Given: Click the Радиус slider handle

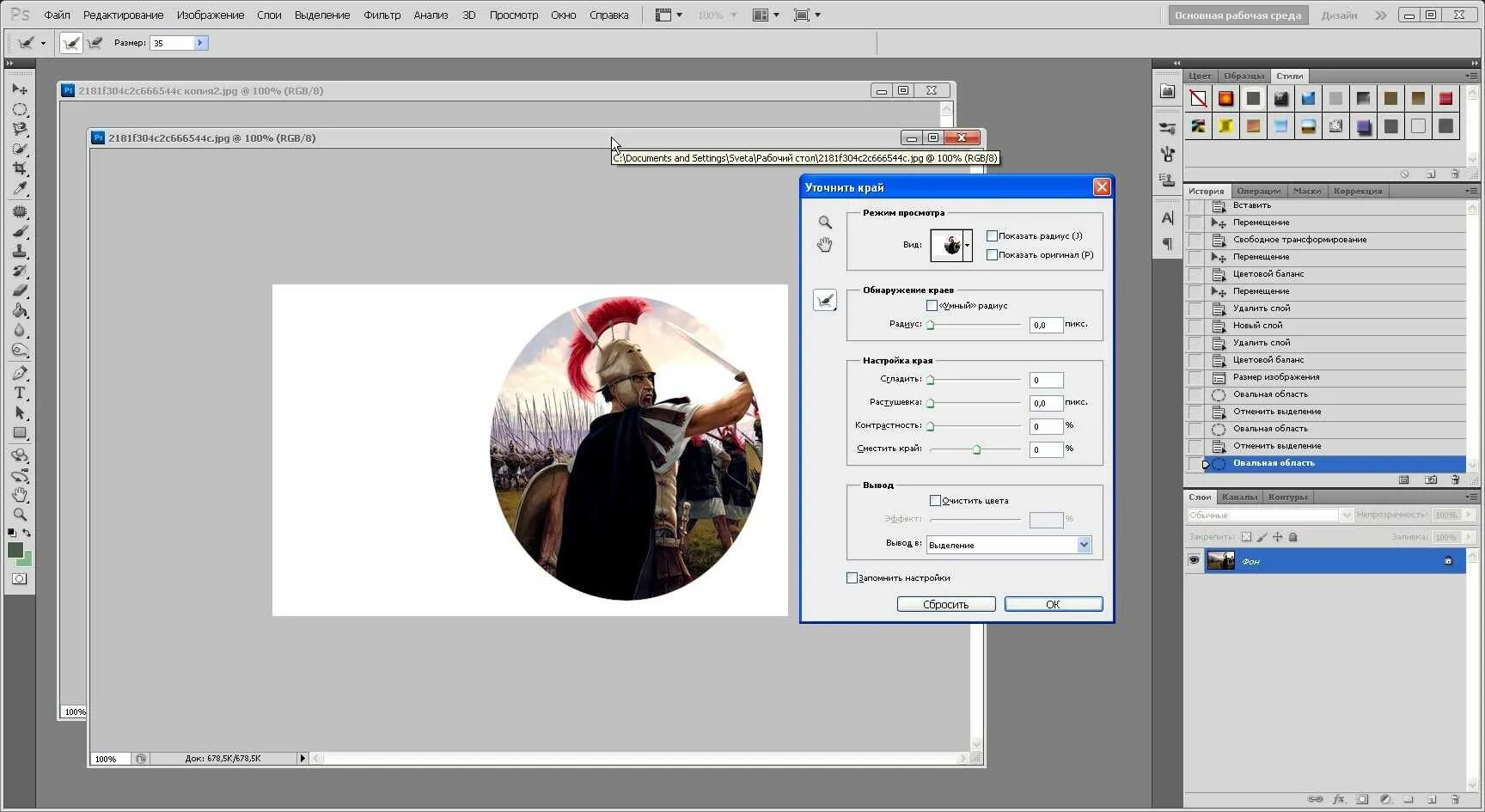Looking at the screenshot, I should [x=931, y=325].
